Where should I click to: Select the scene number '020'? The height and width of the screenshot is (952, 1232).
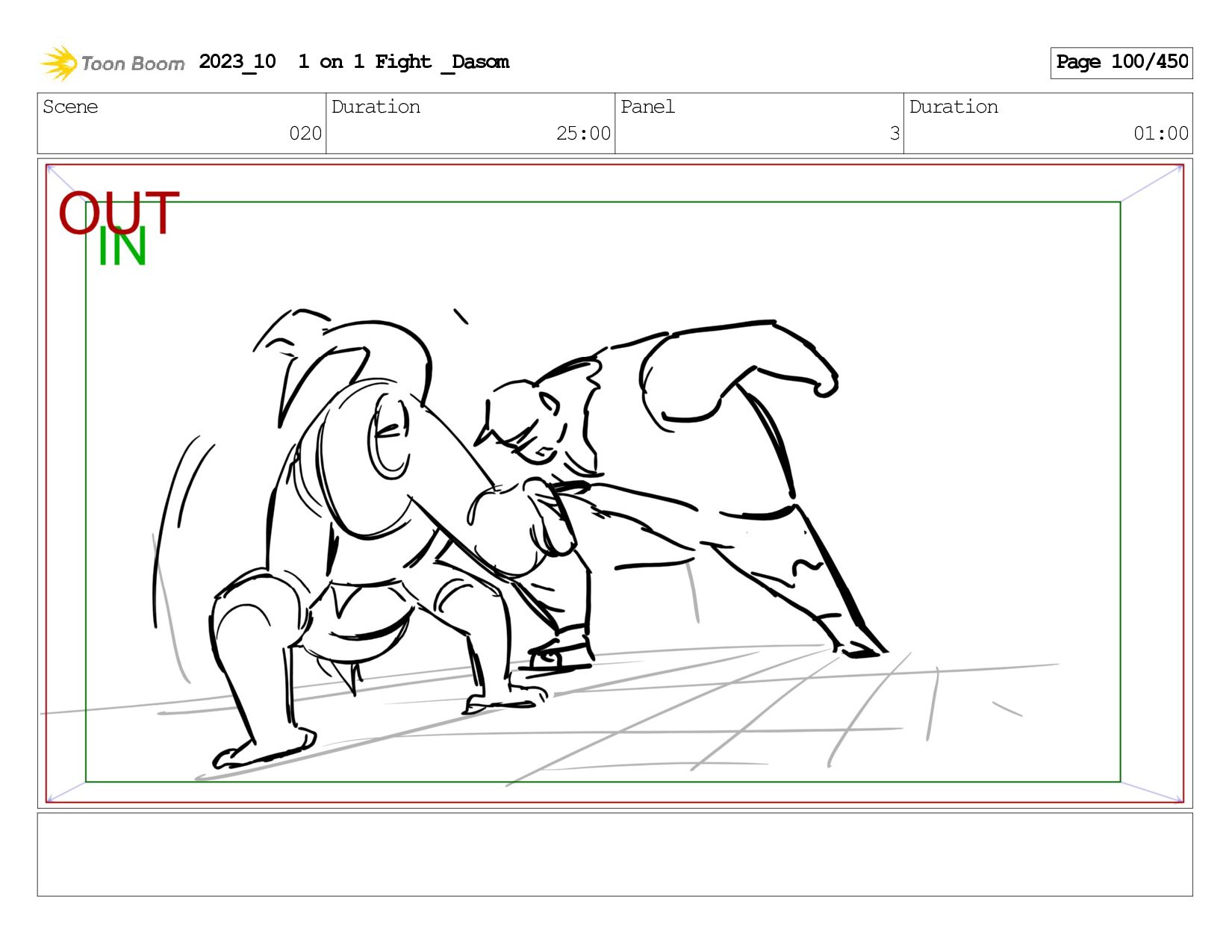(x=305, y=134)
